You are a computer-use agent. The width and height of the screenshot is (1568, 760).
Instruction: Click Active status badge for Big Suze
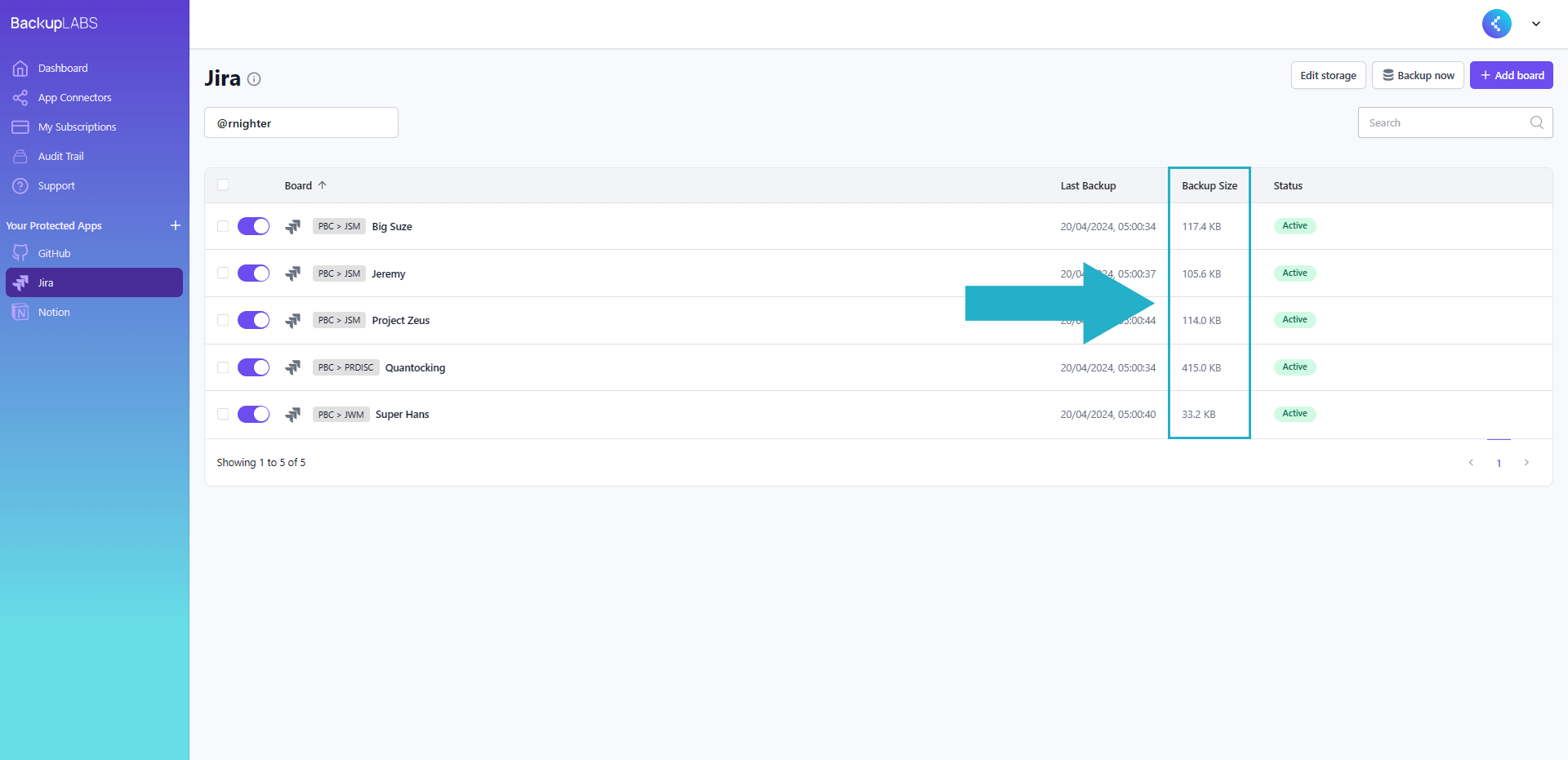coord(1294,226)
